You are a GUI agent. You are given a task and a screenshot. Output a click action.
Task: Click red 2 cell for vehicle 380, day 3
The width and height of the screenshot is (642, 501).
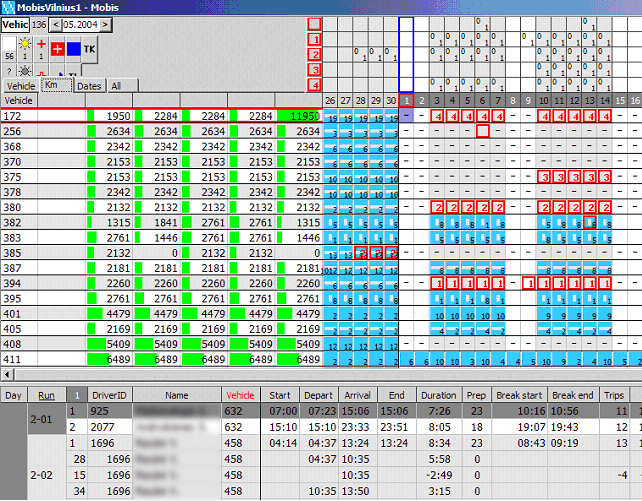[437, 208]
